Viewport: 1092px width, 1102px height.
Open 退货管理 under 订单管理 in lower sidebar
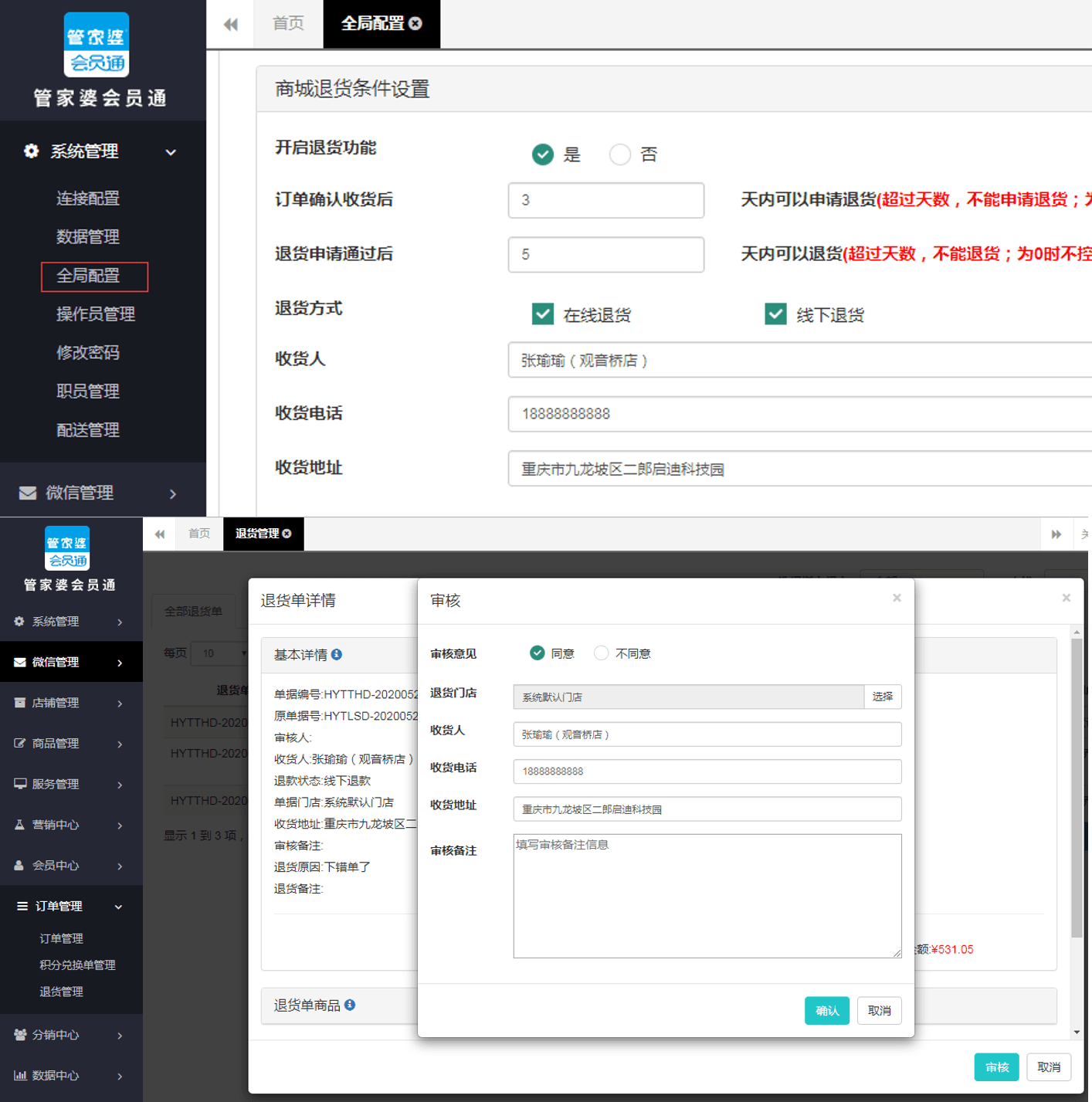(x=61, y=992)
